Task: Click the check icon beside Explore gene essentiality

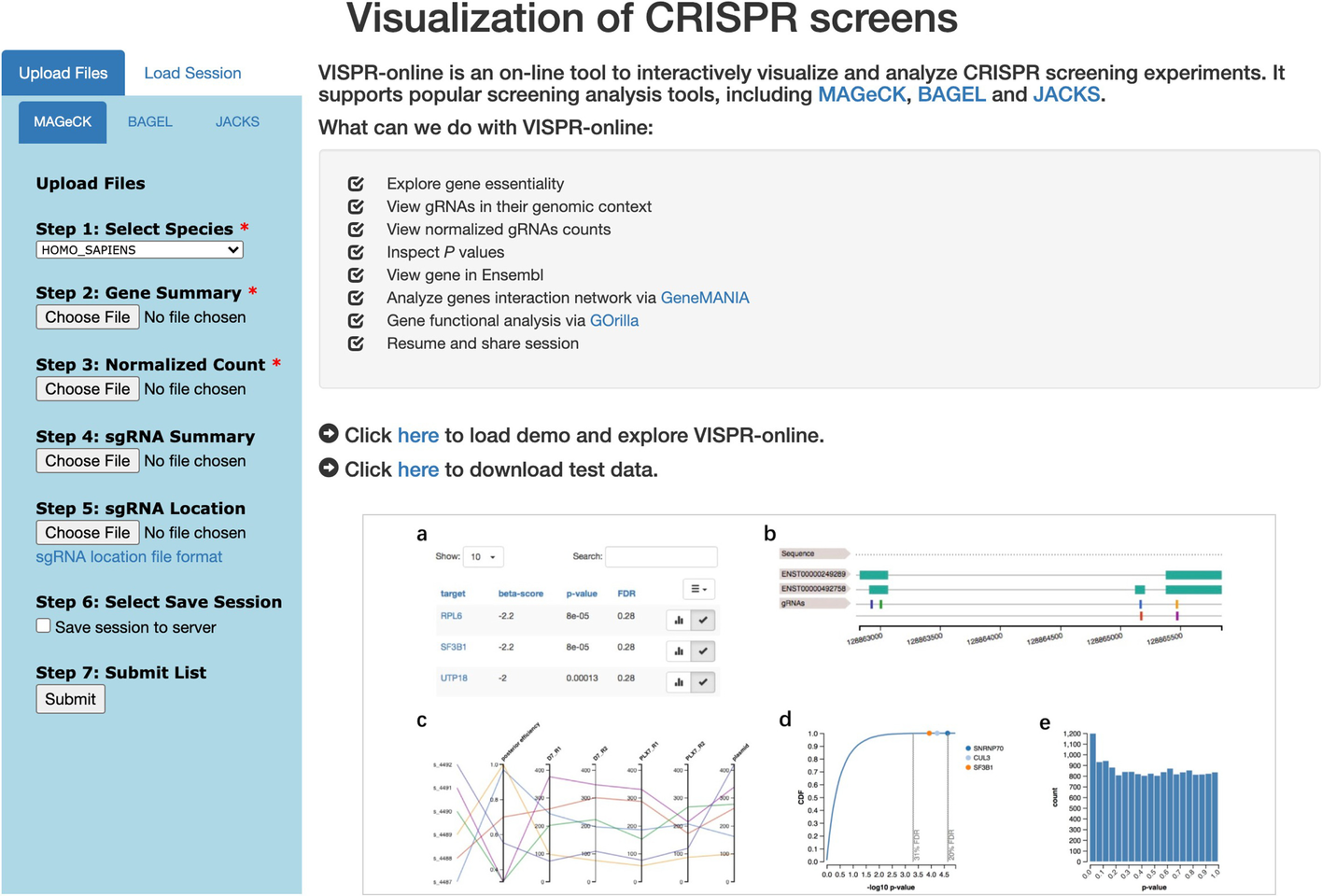Action: tap(356, 184)
